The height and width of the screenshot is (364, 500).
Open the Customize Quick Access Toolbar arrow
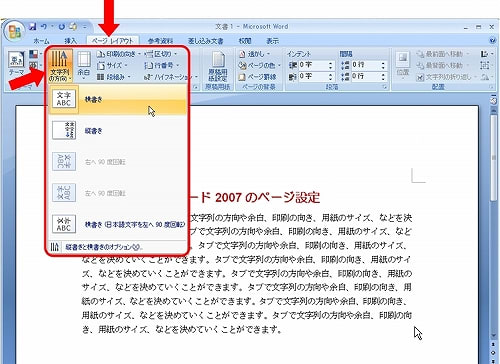pos(85,27)
